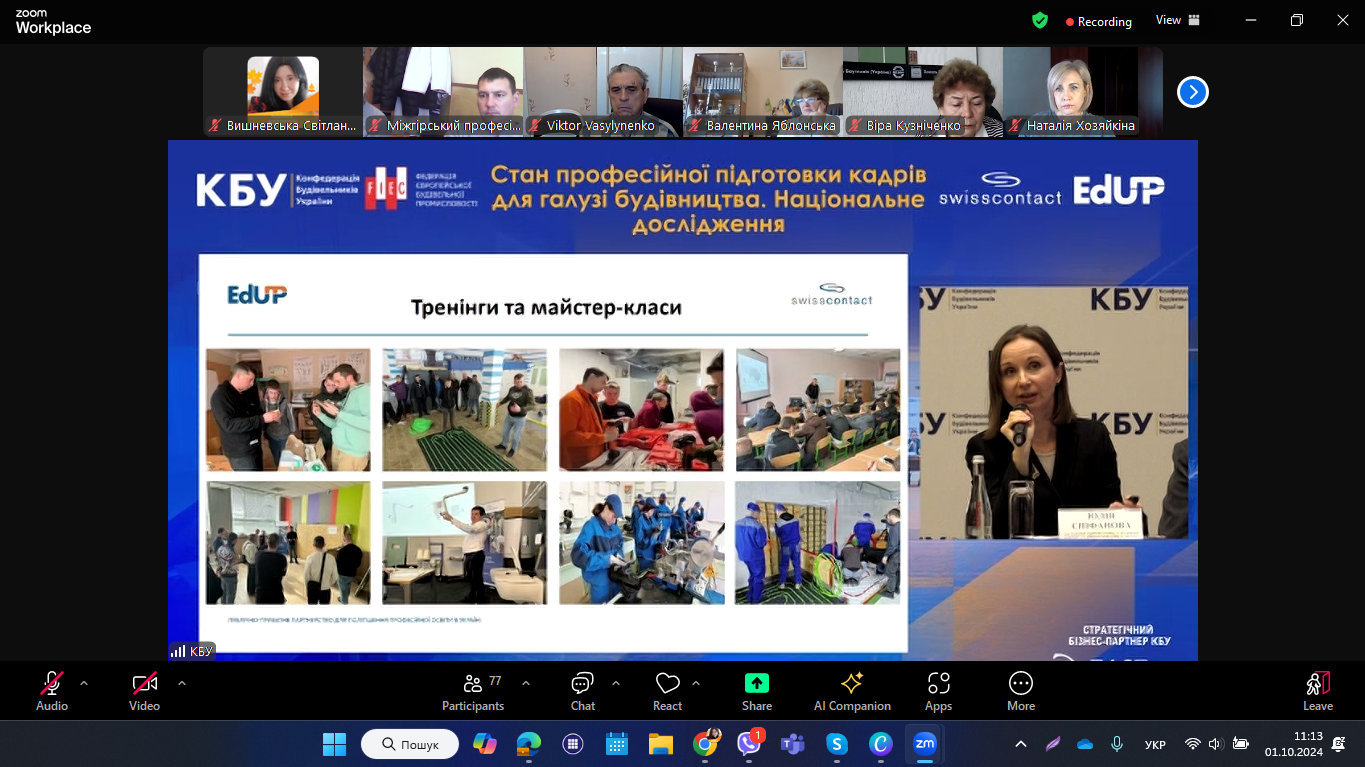Open the React emoji menu
The height and width of the screenshot is (767, 1365).
(667, 690)
